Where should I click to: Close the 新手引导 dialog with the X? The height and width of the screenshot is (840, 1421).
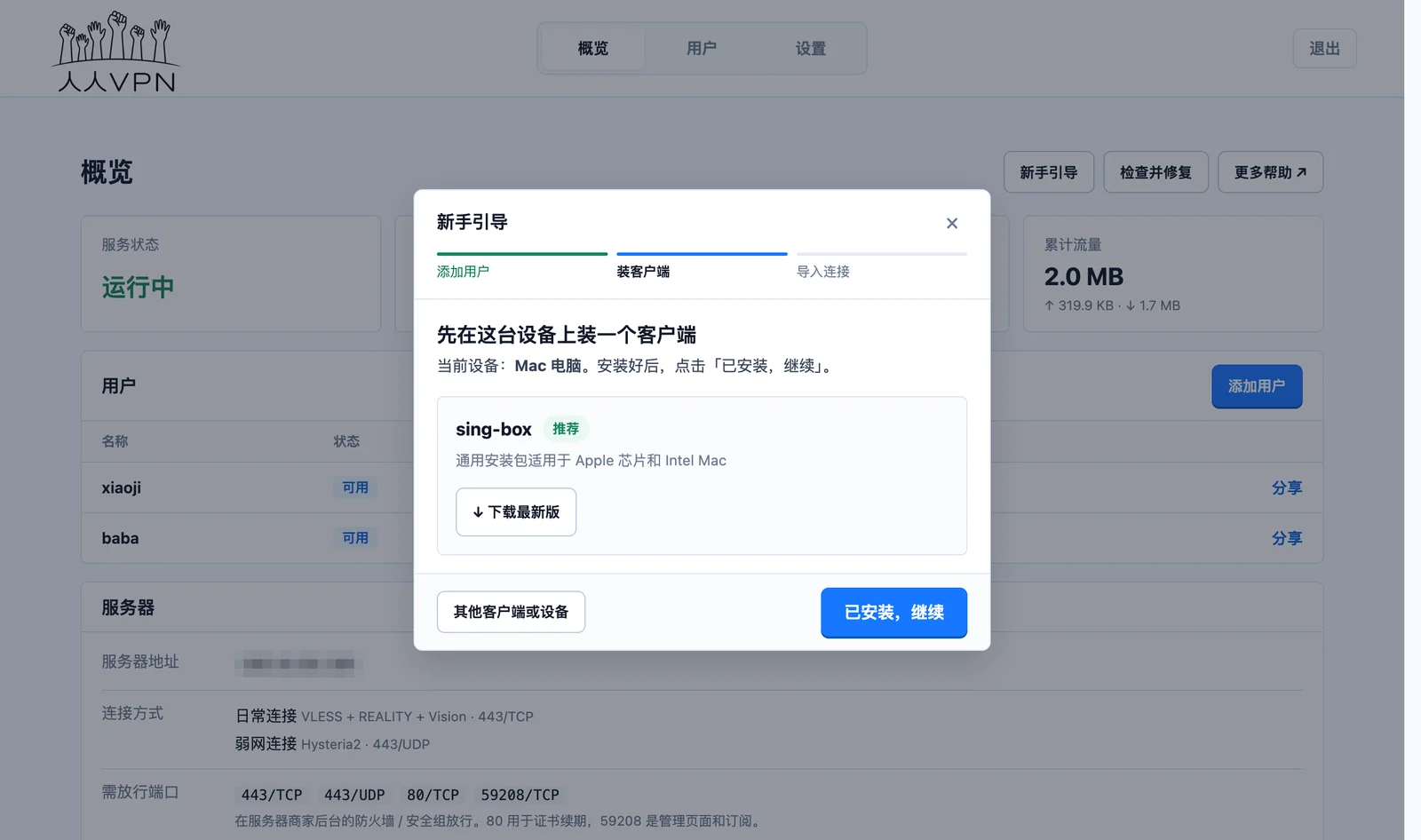[x=951, y=223]
